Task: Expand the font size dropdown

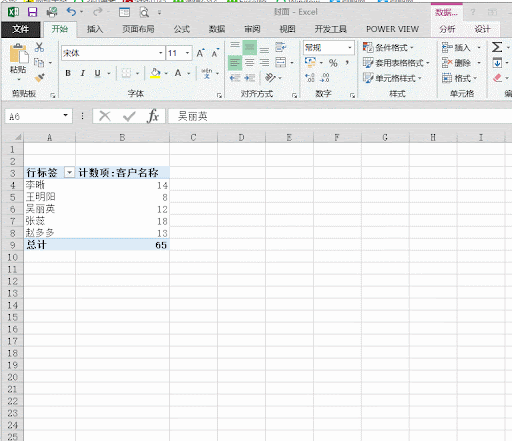Action: click(x=187, y=53)
